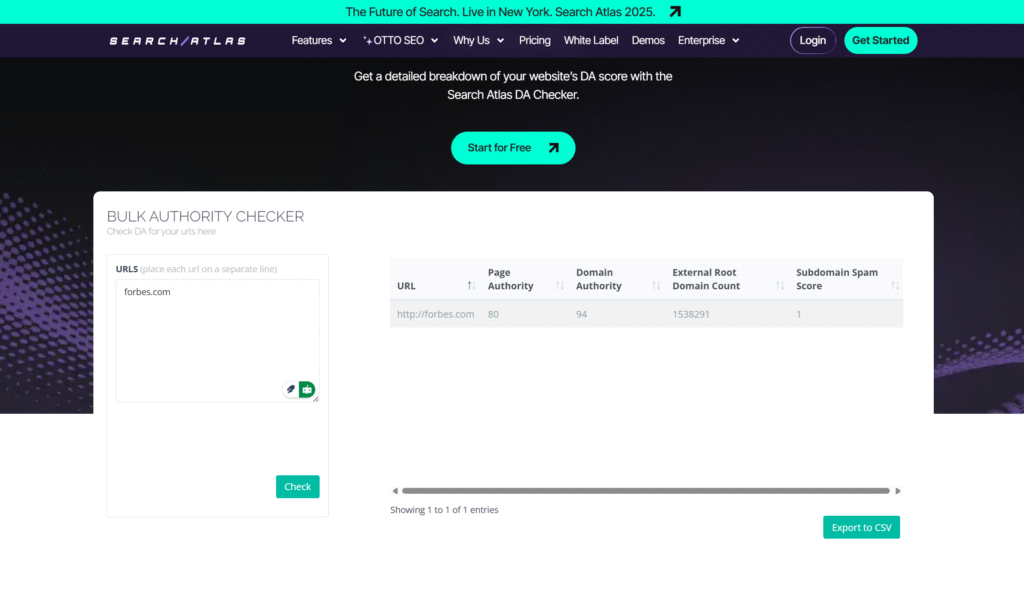Sort table by URL column arrows
1024x593 pixels.
471,285
